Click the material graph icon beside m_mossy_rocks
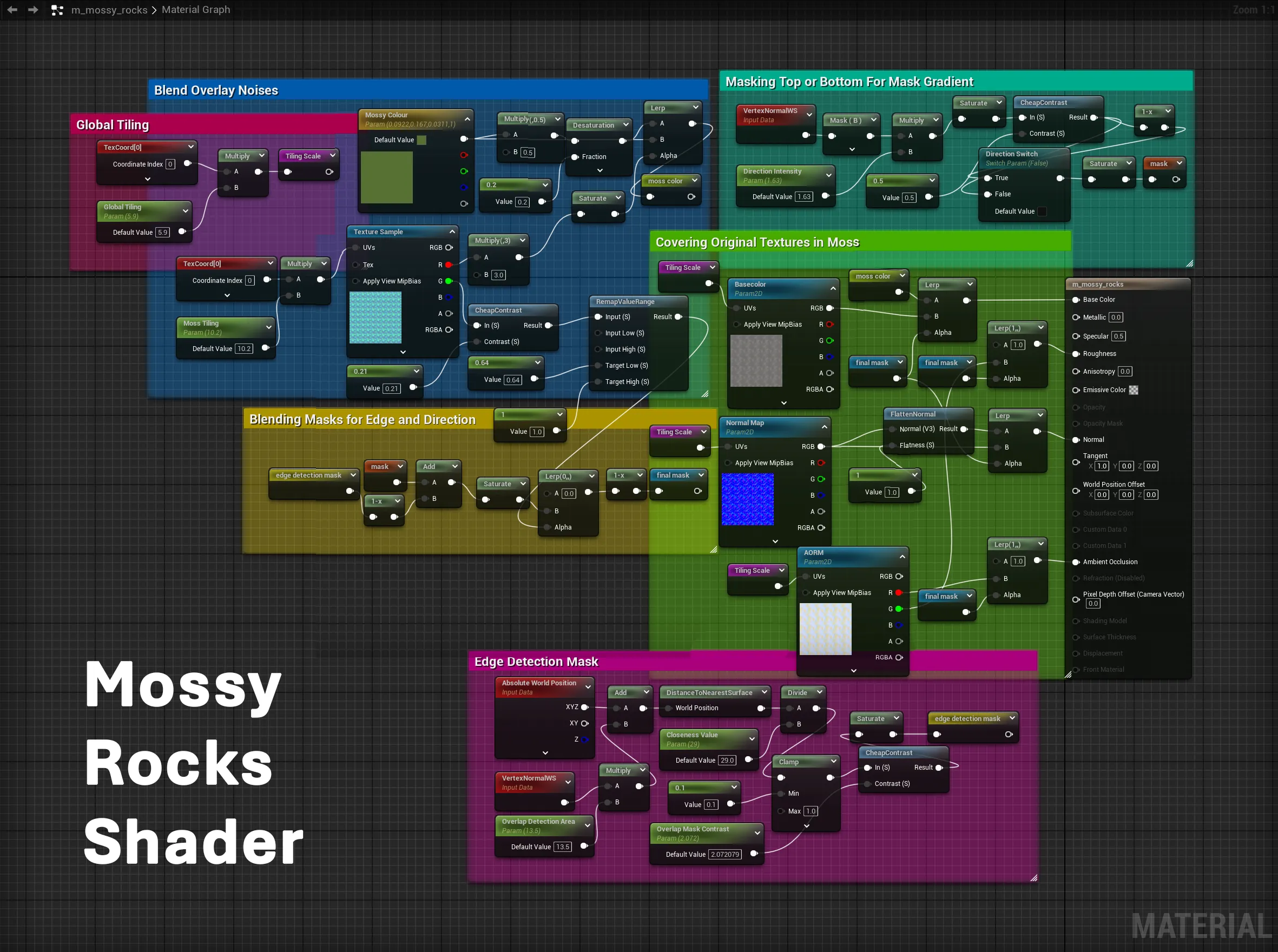 coord(57,10)
